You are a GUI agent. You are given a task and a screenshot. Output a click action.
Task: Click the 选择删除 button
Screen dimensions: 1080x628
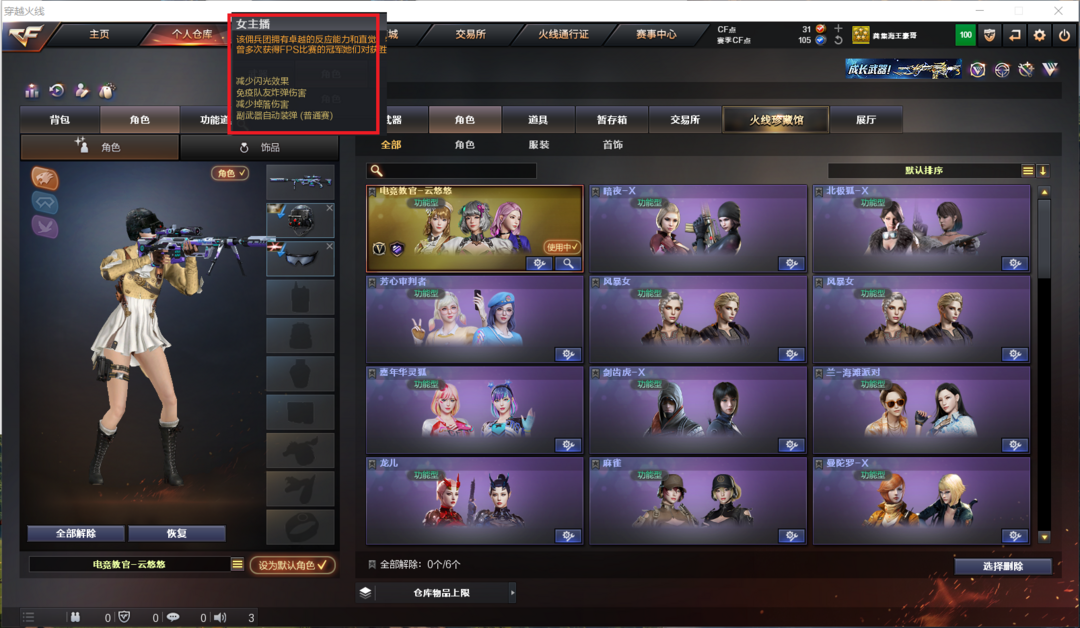click(1003, 566)
